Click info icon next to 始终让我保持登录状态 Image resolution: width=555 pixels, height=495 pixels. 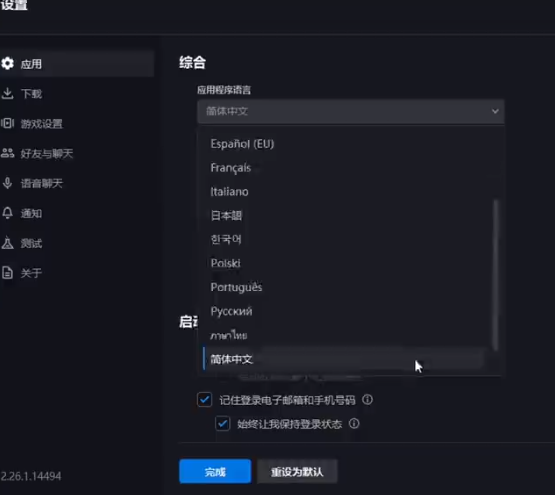(354, 423)
